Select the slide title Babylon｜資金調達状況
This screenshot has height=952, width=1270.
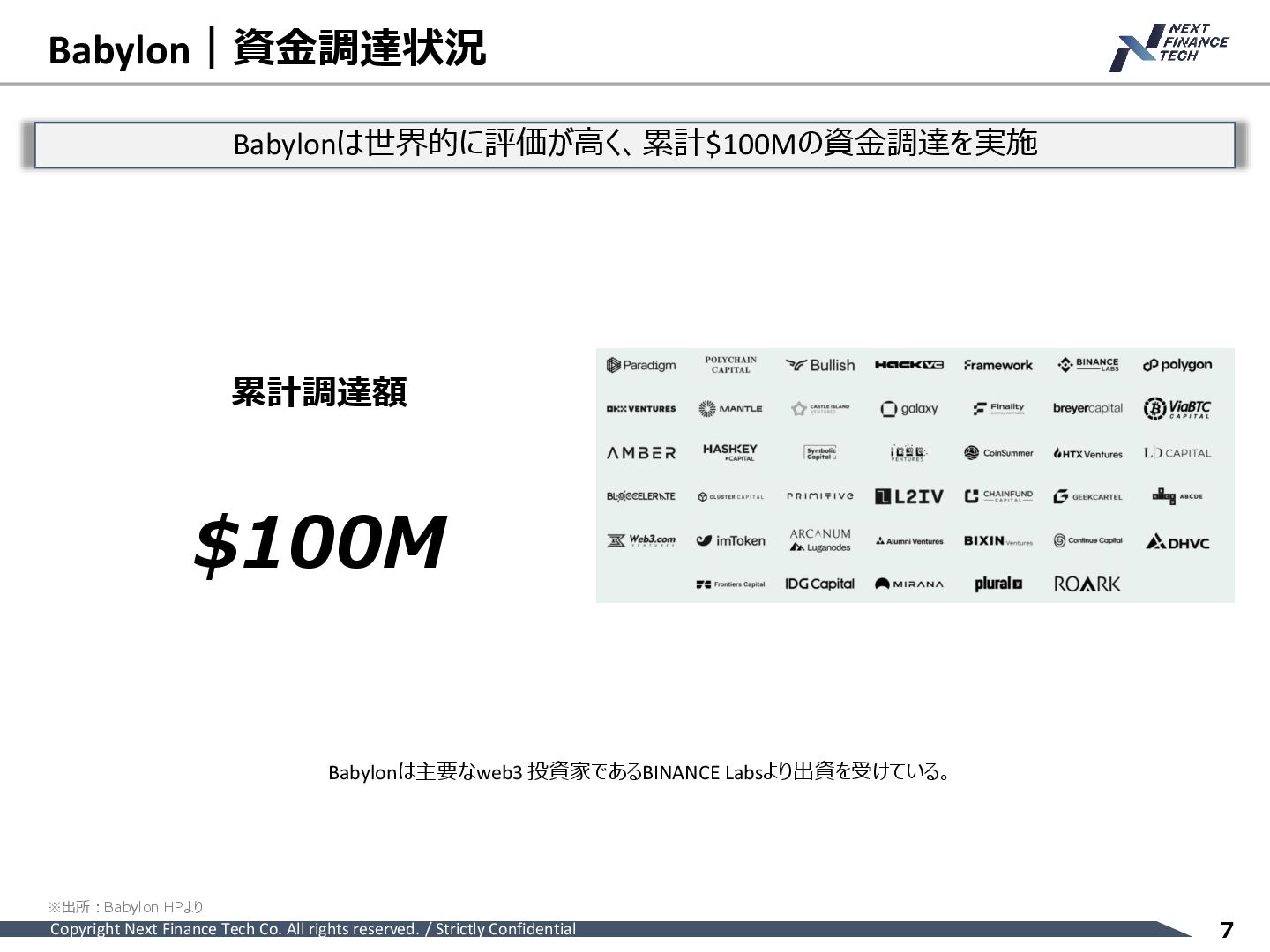(266, 48)
